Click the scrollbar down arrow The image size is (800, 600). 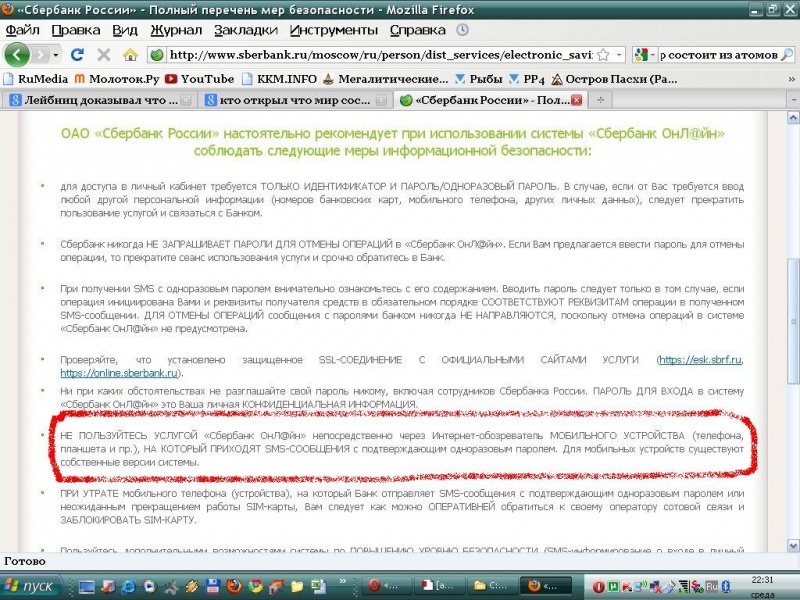coord(793,545)
